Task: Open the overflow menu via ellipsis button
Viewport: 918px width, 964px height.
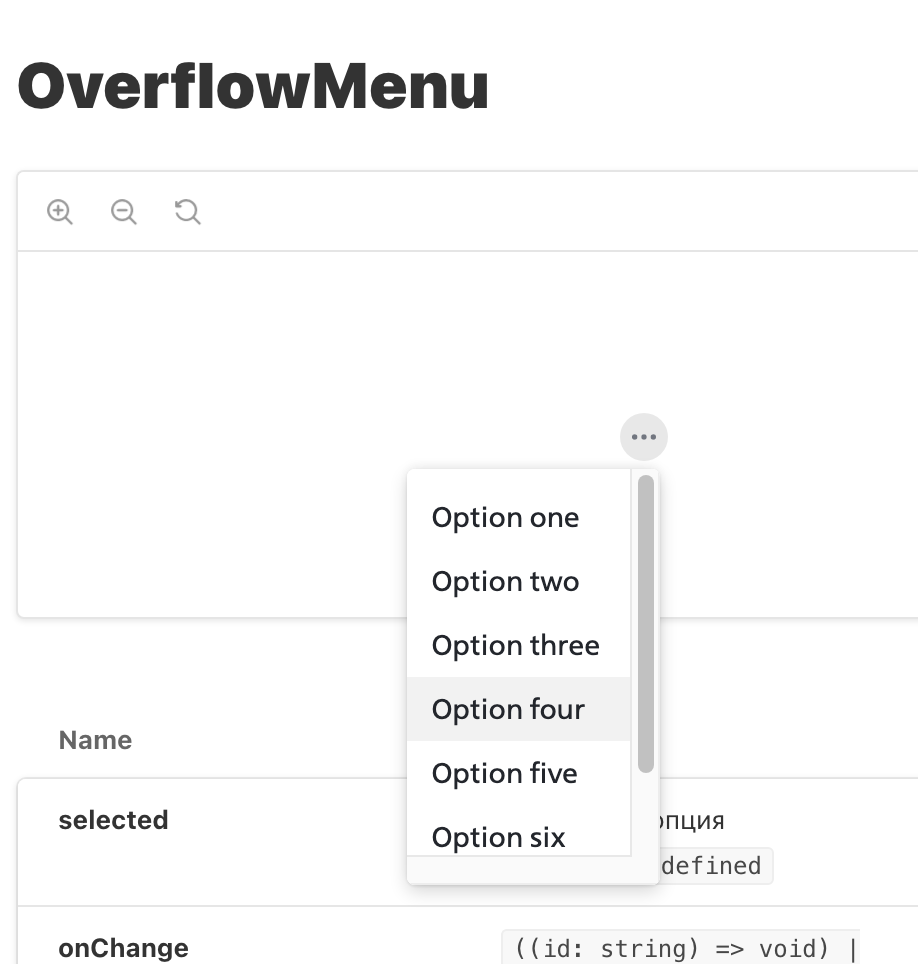Action: pyautogui.click(x=643, y=436)
